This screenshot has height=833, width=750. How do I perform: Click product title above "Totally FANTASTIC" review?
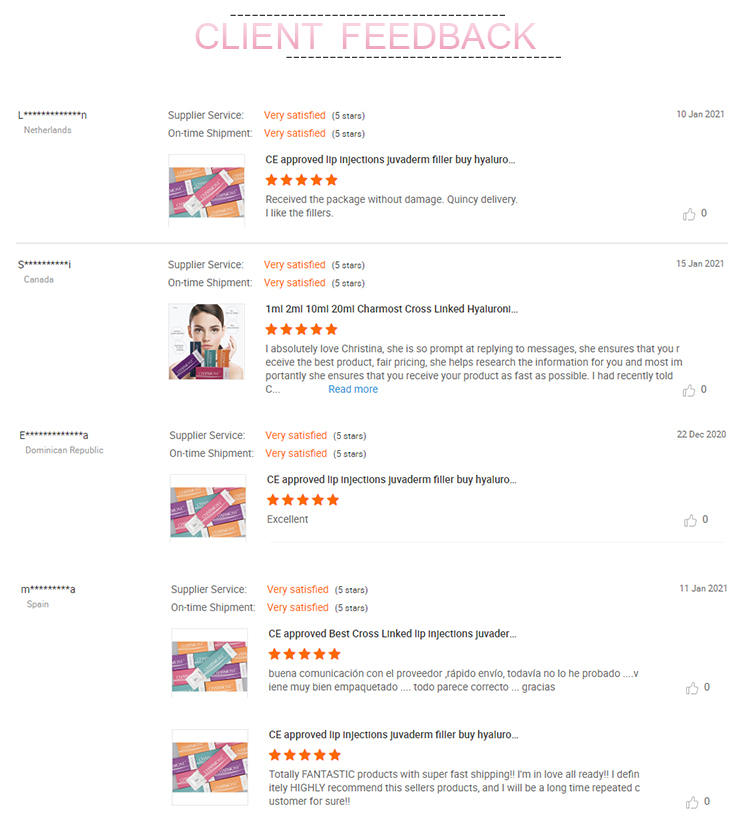coord(392,735)
